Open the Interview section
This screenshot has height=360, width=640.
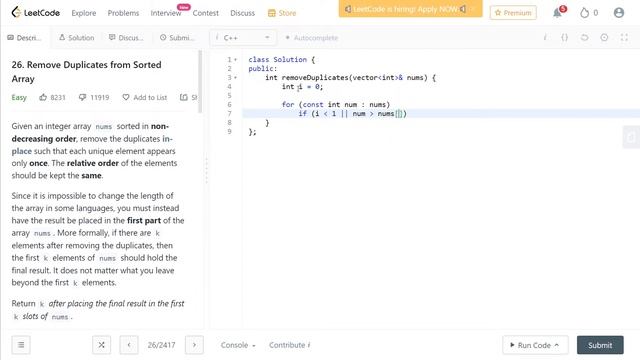166,13
